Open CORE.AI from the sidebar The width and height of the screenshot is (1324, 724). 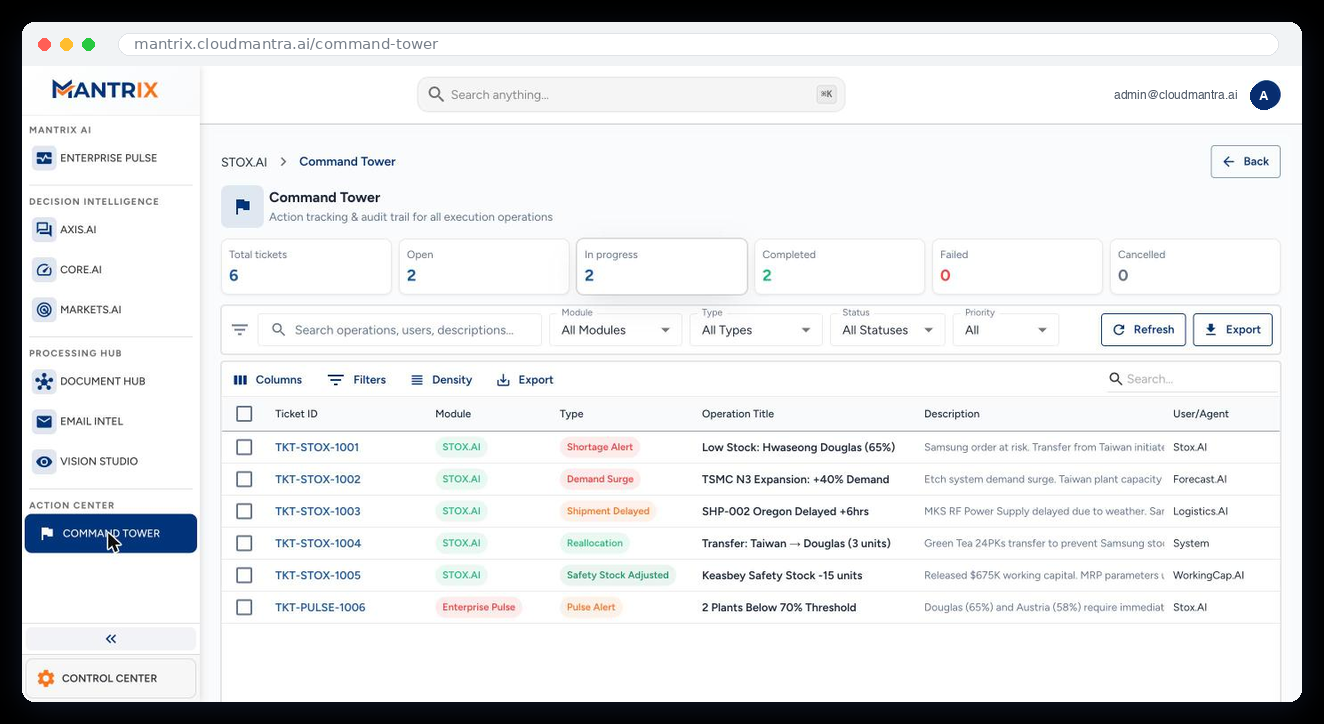coord(111,270)
